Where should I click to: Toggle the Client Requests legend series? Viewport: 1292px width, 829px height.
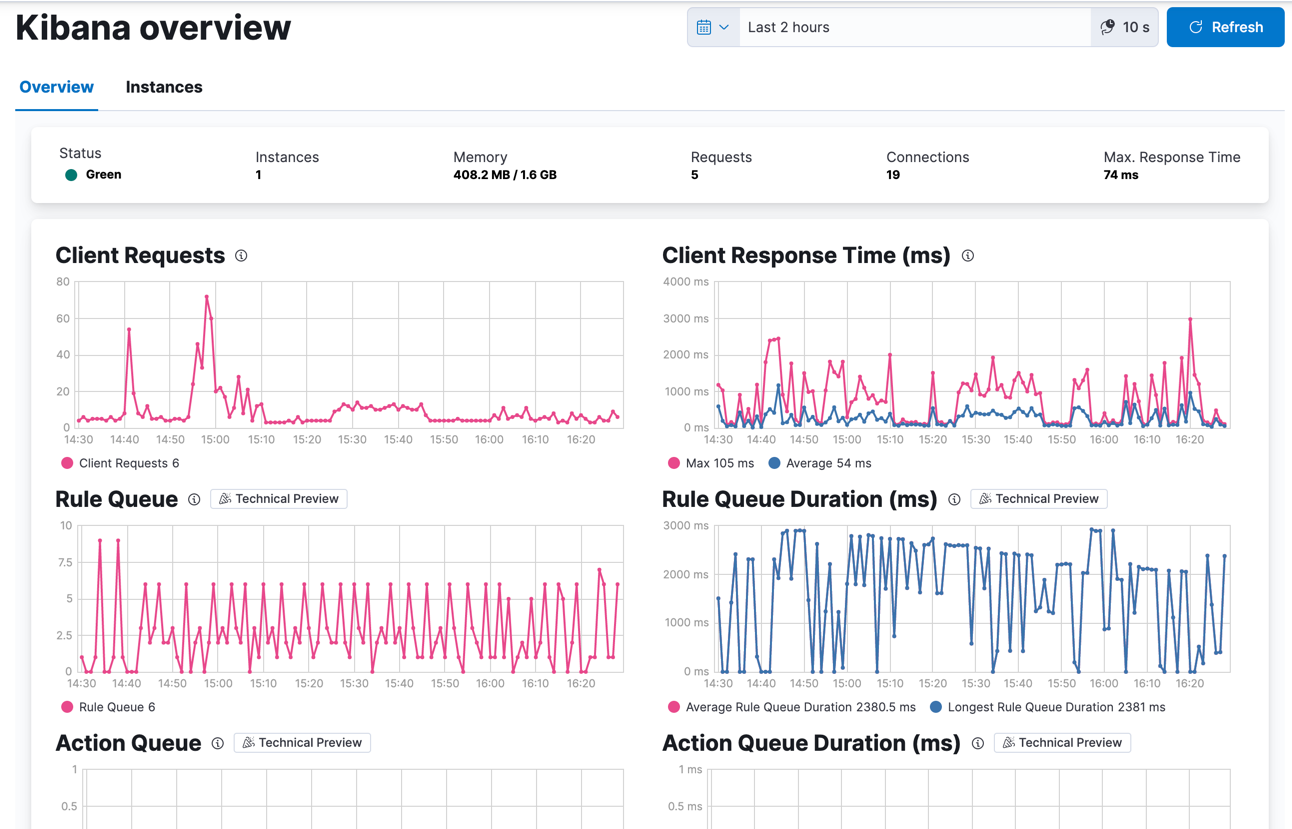[128, 463]
